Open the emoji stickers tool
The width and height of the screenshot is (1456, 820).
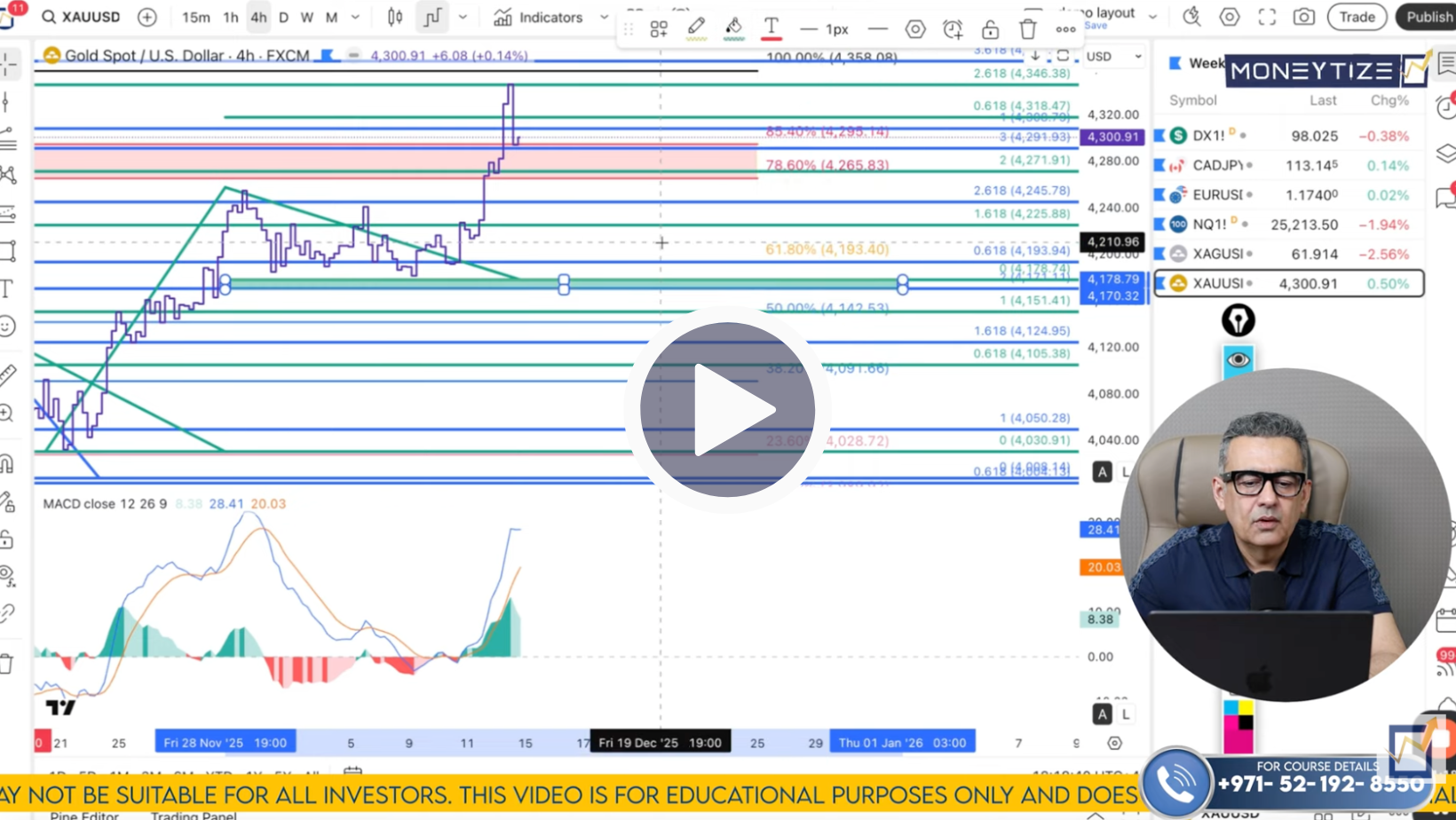[10, 327]
